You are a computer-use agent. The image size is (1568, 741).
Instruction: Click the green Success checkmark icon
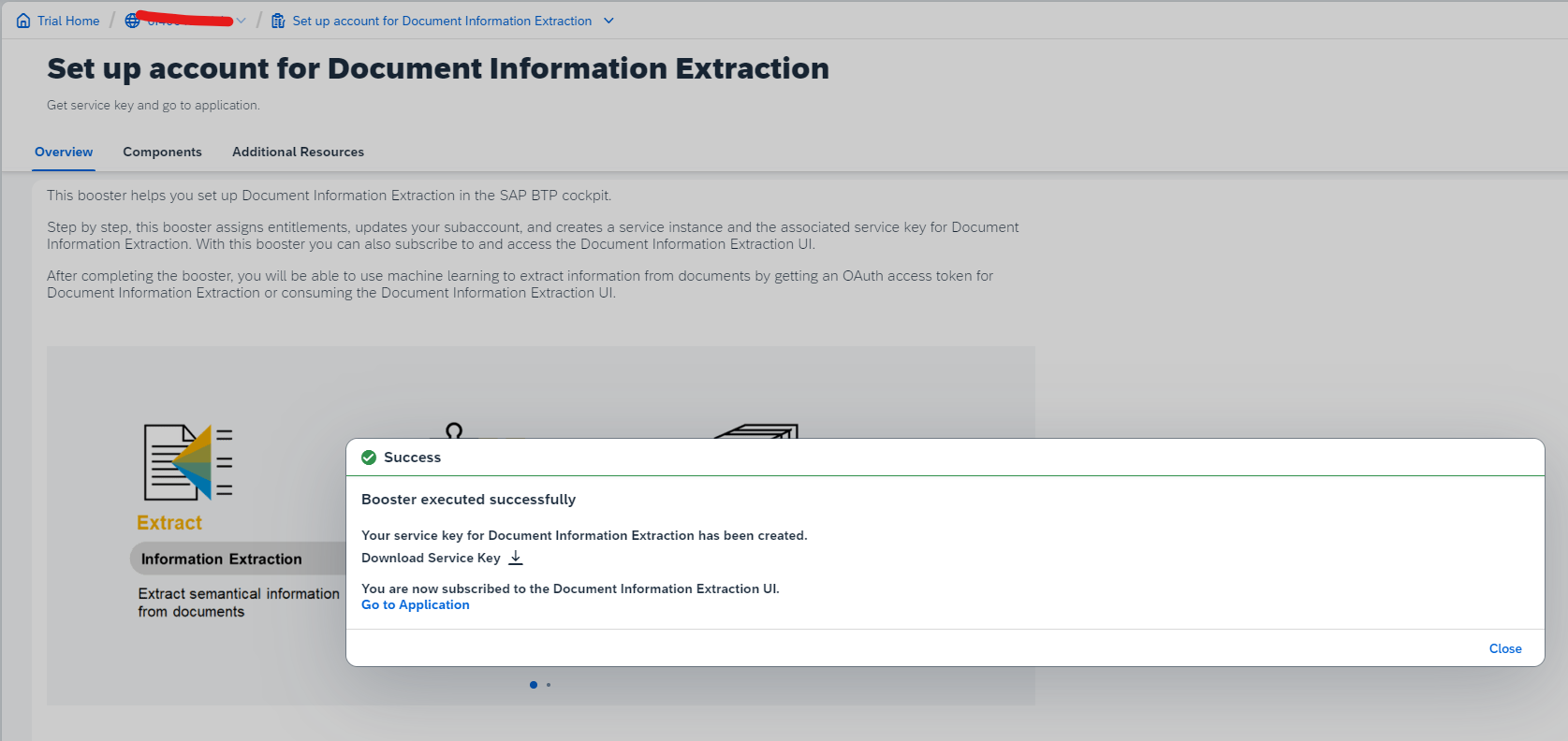tap(369, 458)
